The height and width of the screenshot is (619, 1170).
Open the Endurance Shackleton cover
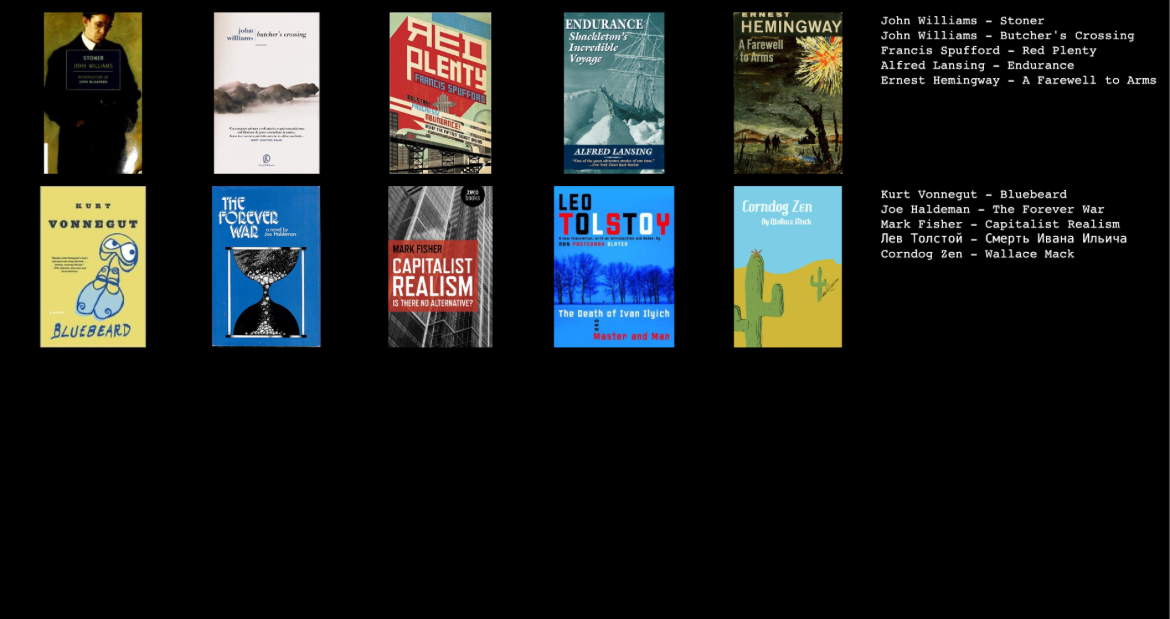pos(614,93)
